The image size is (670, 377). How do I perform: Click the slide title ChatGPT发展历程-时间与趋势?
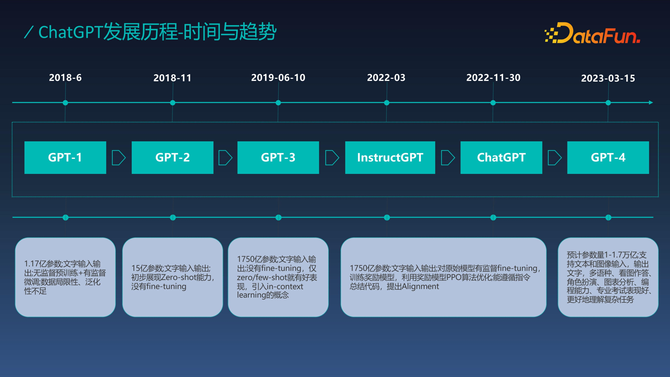(x=157, y=32)
